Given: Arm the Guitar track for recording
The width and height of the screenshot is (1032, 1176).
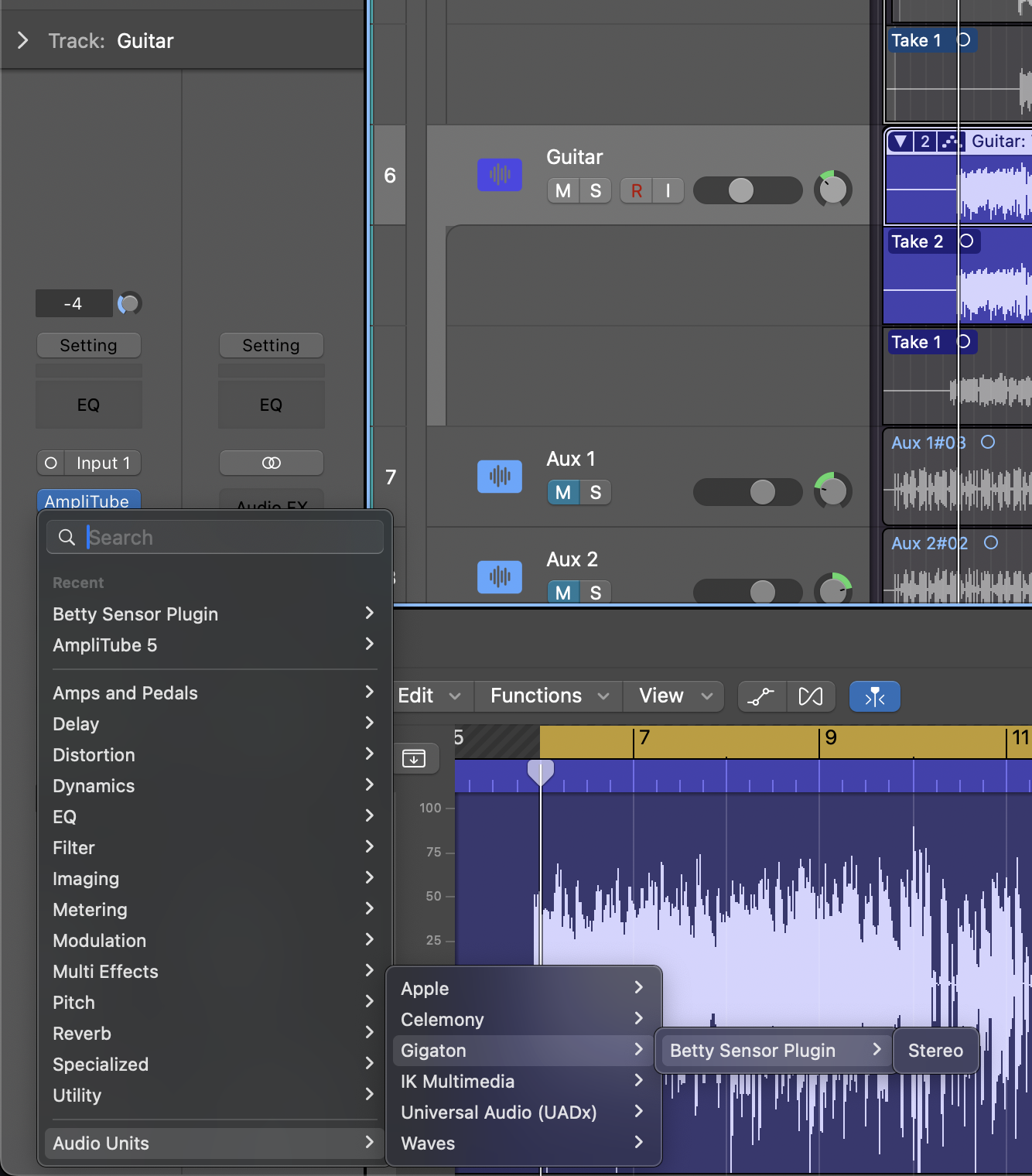Looking at the screenshot, I should click(x=637, y=190).
